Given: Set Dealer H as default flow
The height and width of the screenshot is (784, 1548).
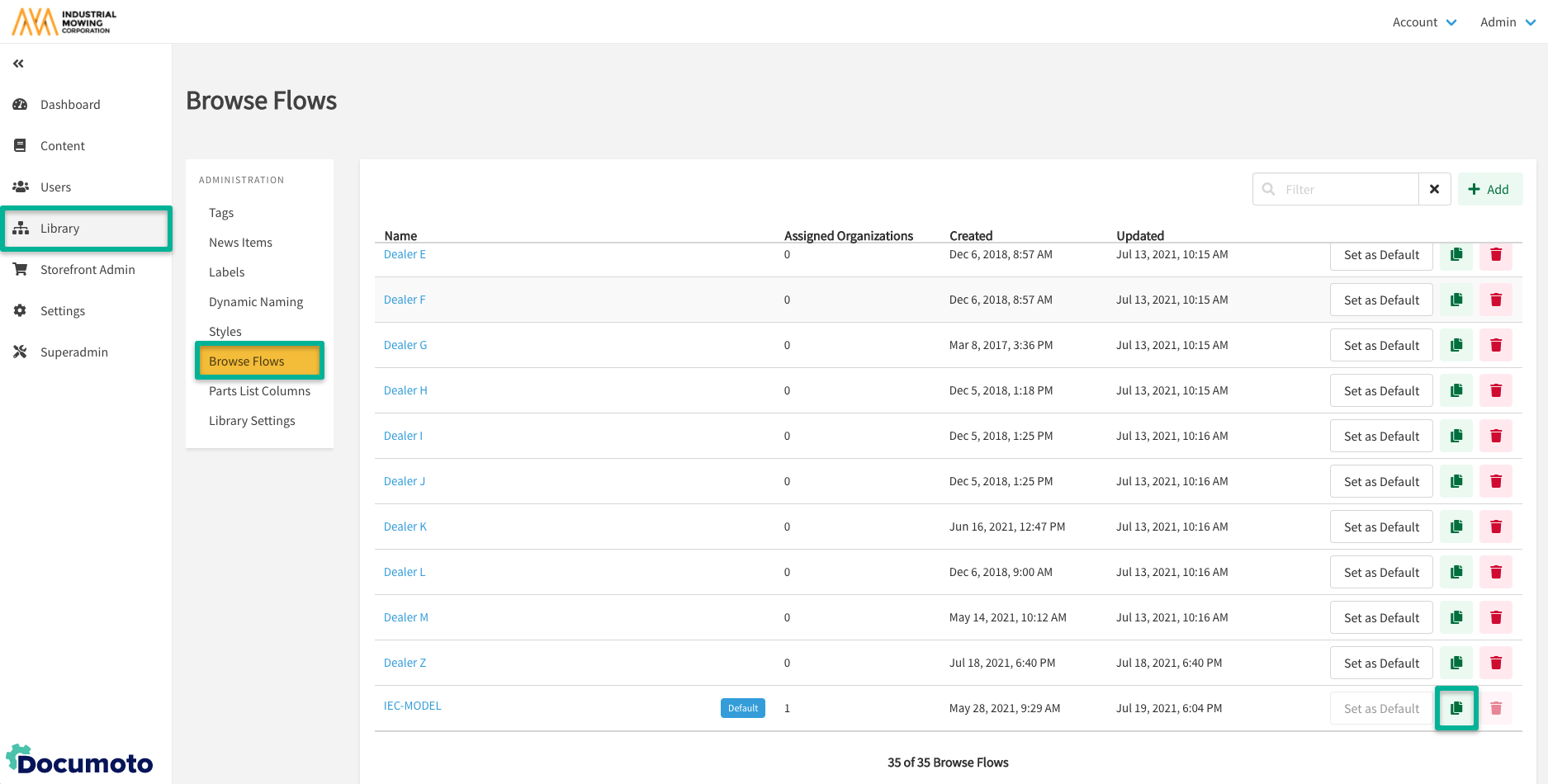Looking at the screenshot, I should pos(1380,390).
